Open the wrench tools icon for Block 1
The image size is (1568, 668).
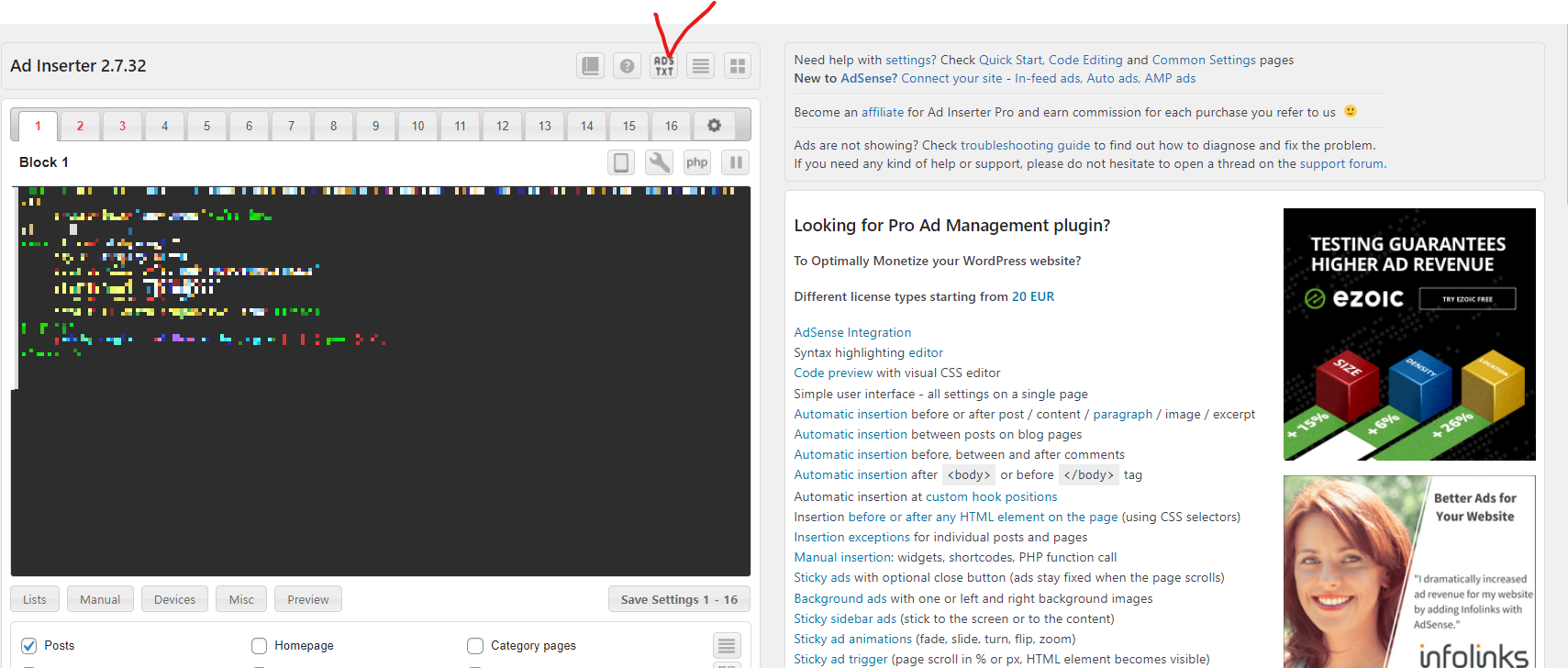pos(659,162)
